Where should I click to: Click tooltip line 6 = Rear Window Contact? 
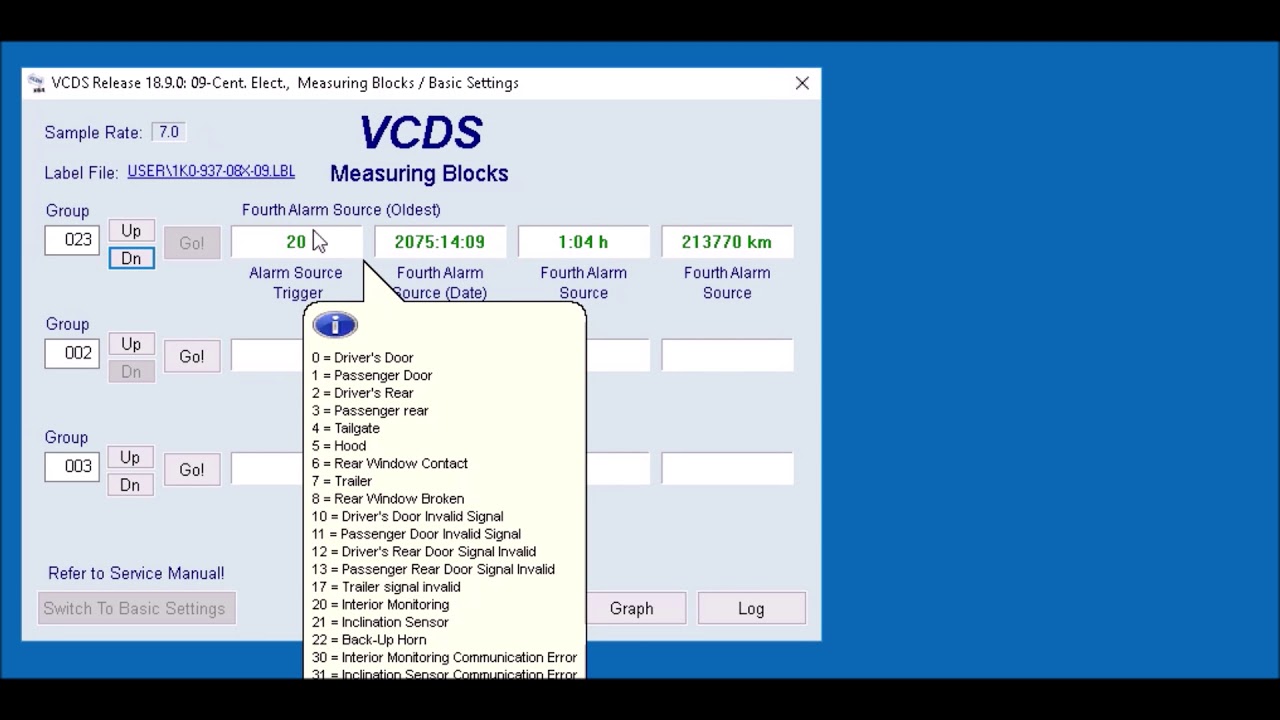point(390,463)
